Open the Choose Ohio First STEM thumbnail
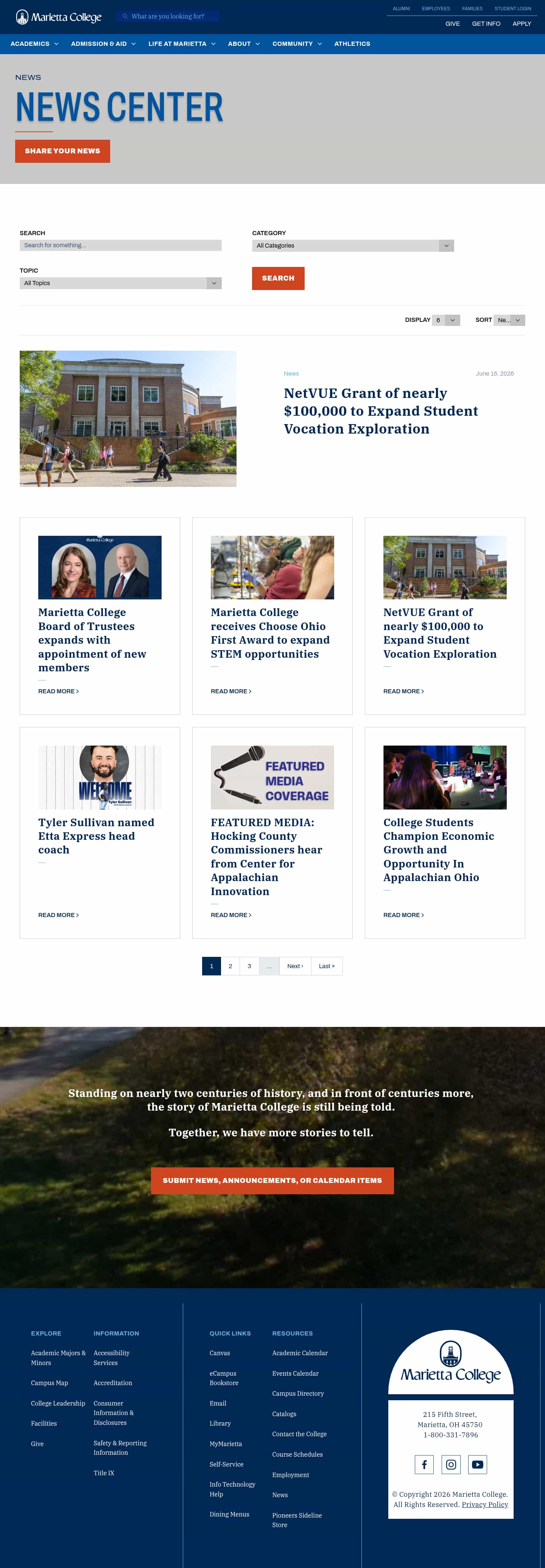Image resolution: width=545 pixels, height=1568 pixels. [272, 567]
